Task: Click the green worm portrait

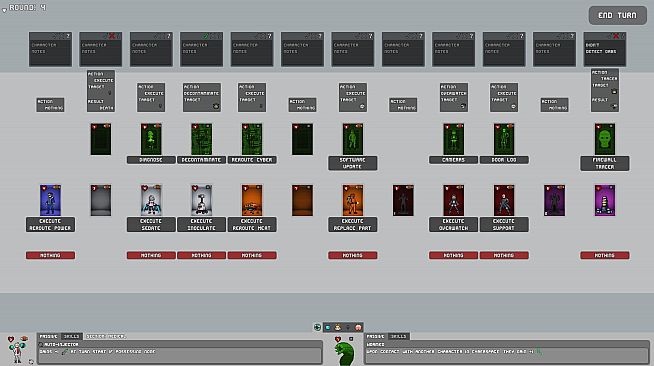Action: pos(345,353)
